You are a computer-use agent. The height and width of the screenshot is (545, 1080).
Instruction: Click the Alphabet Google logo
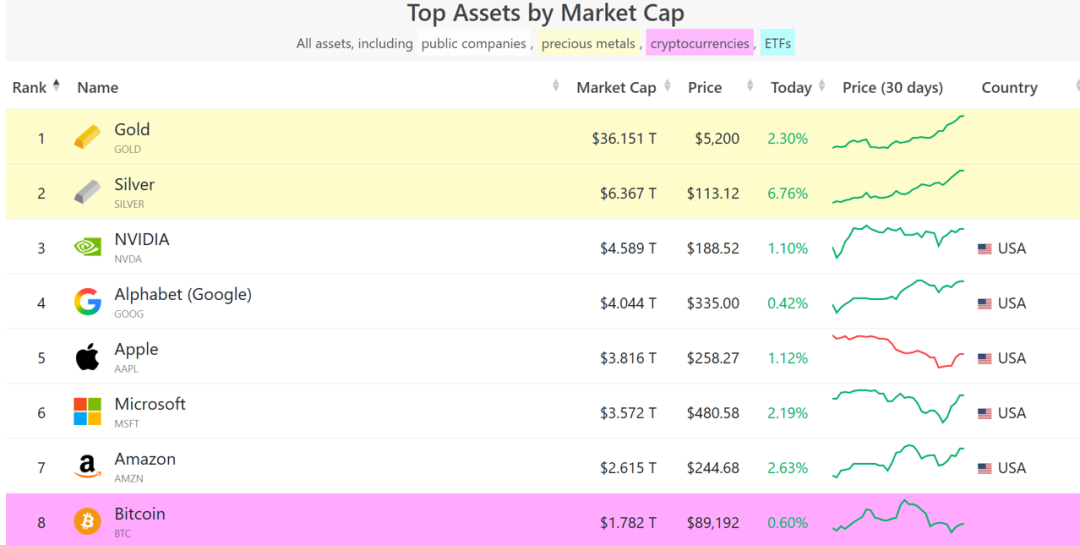click(87, 302)
